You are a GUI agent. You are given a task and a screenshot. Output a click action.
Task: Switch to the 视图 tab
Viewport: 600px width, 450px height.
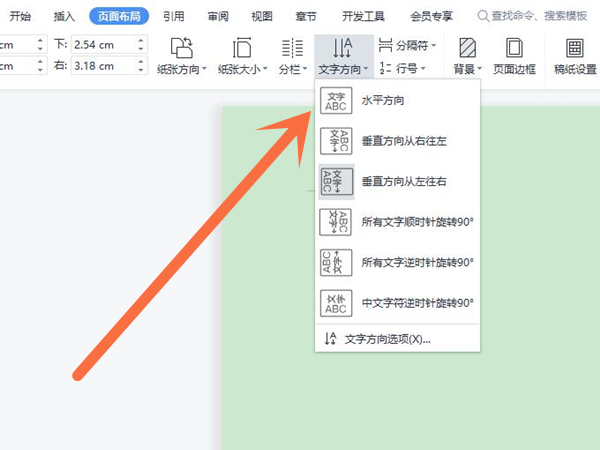[262, 16]
